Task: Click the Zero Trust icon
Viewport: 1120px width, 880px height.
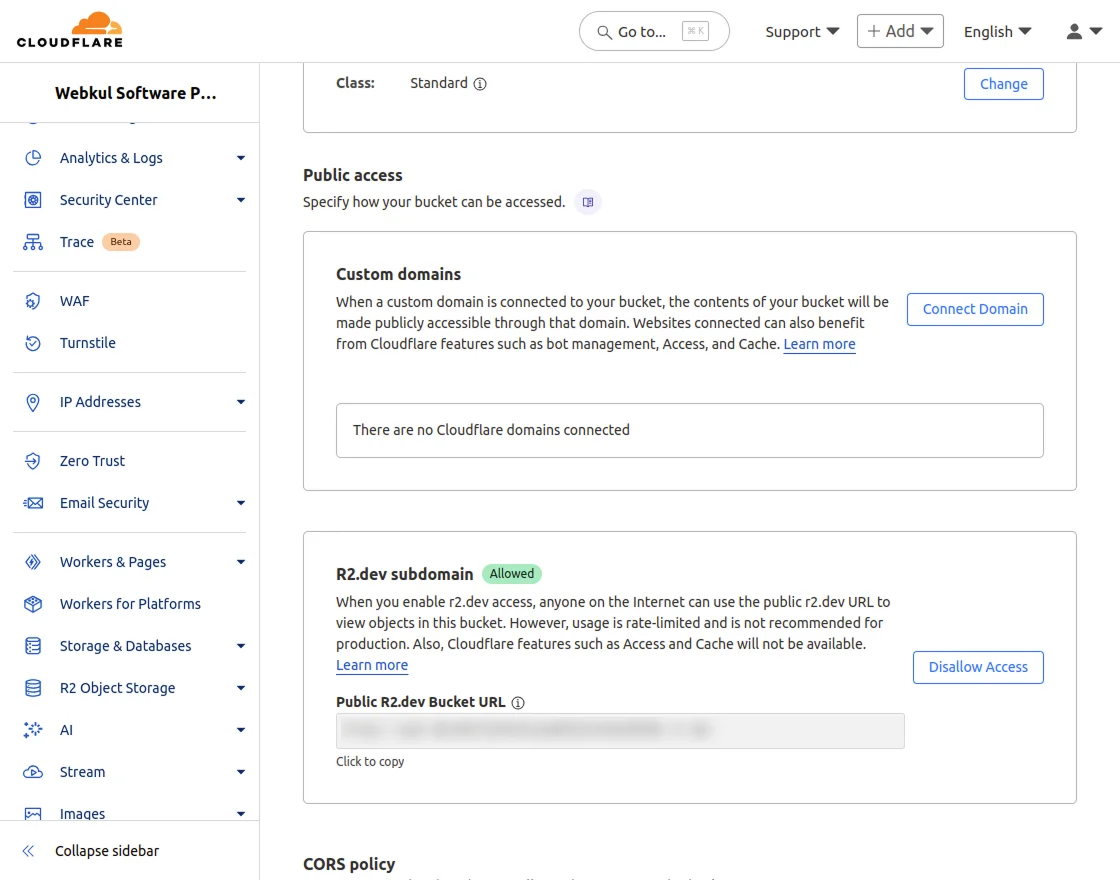Action: pyautogui.click(x=33, y=461)
